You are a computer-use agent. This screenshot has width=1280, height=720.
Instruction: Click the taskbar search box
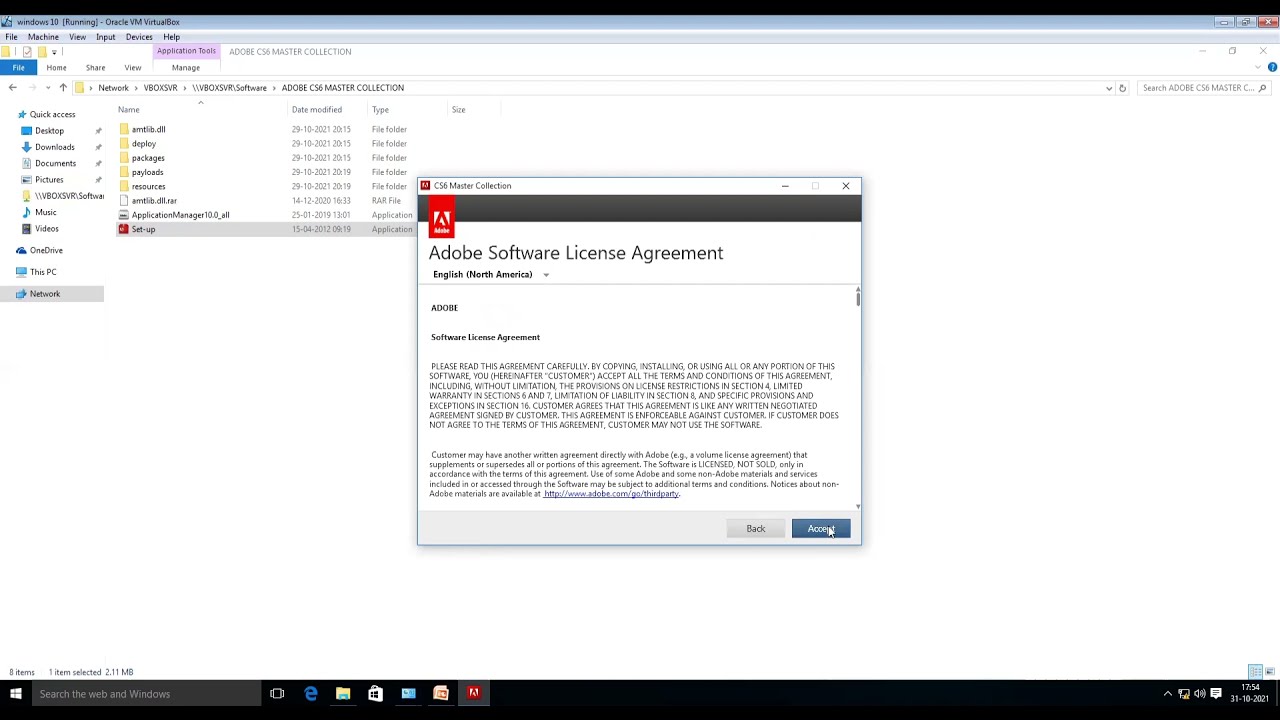(145, 694)
